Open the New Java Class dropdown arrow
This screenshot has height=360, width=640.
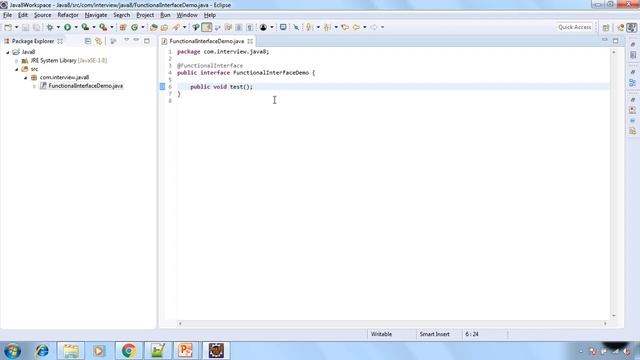[x=143, y=27]
